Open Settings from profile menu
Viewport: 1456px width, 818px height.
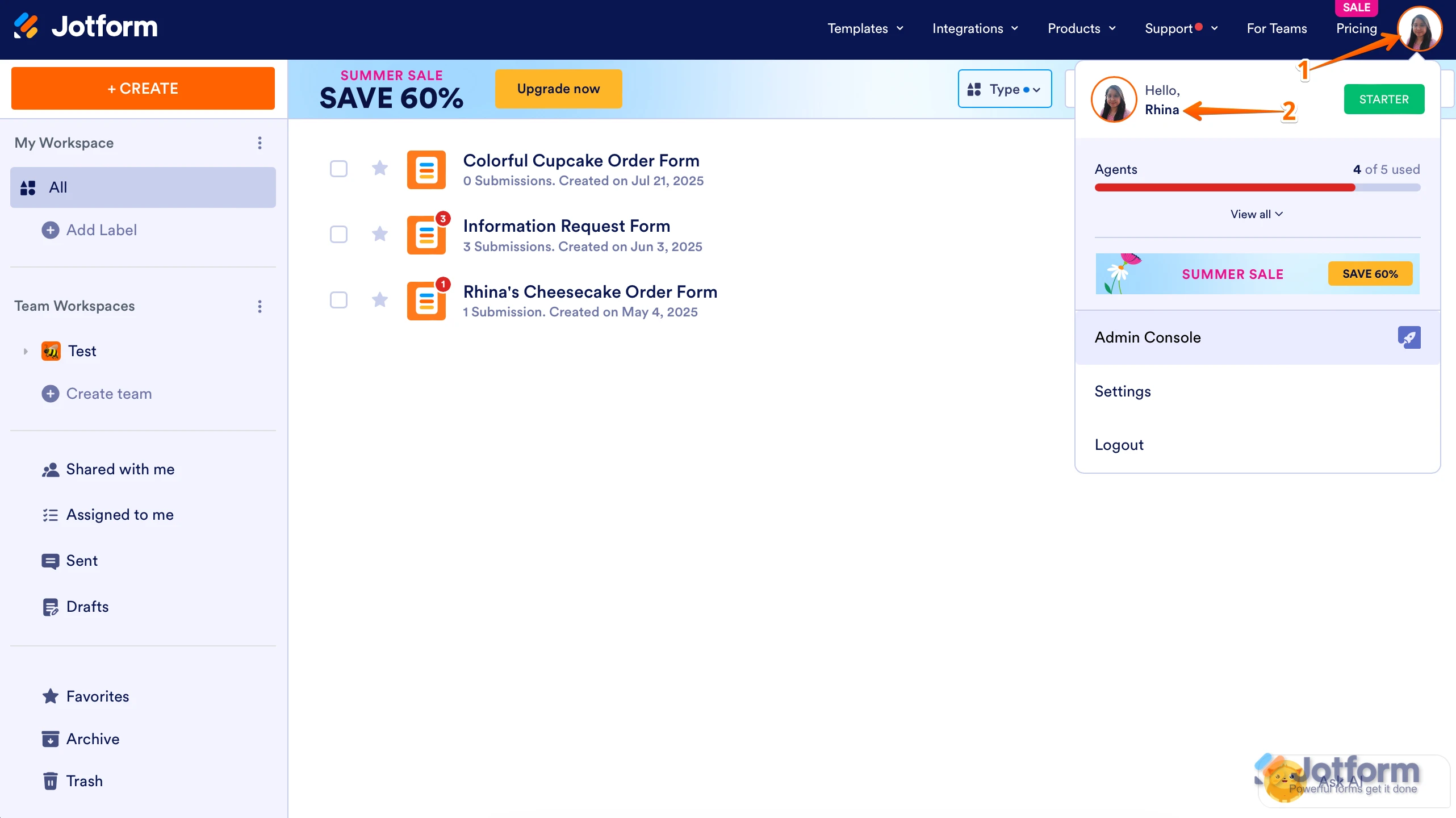click(x=1257, y=391)
